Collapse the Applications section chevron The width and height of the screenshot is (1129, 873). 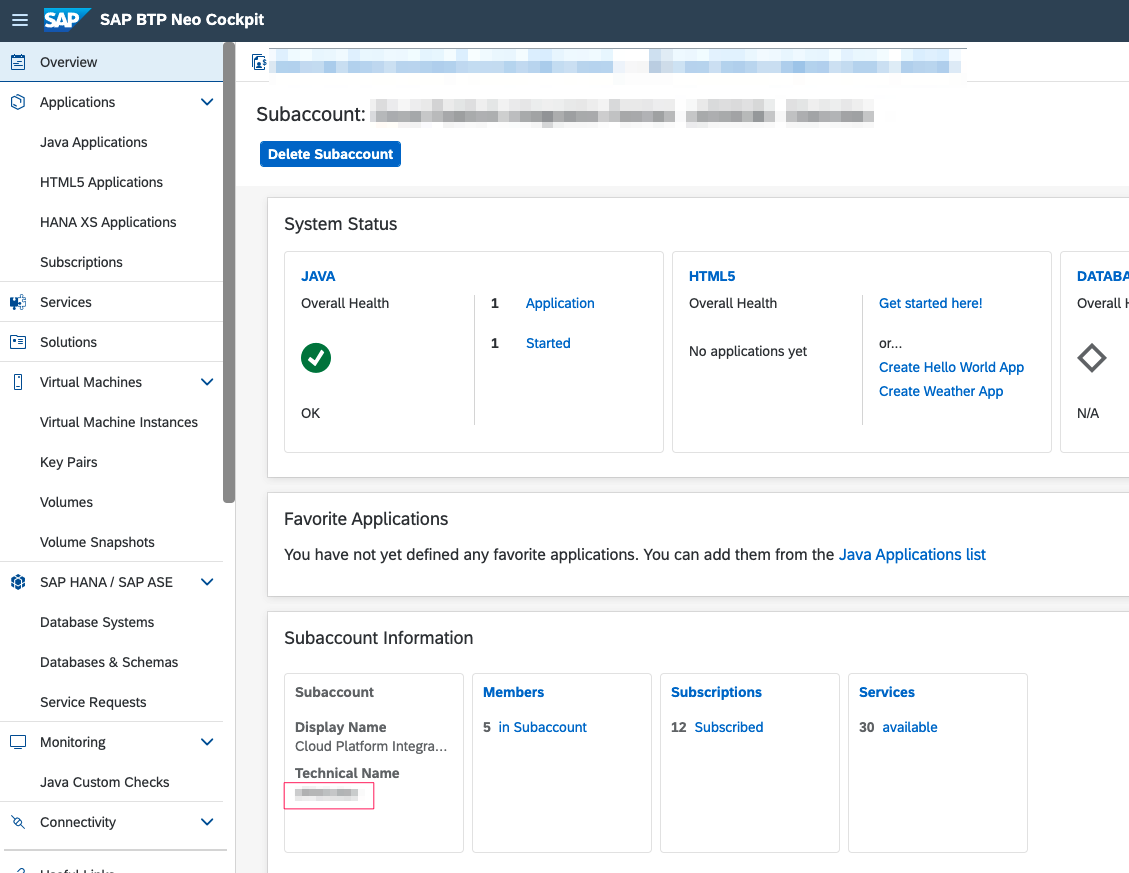click(x=207, y=101)
